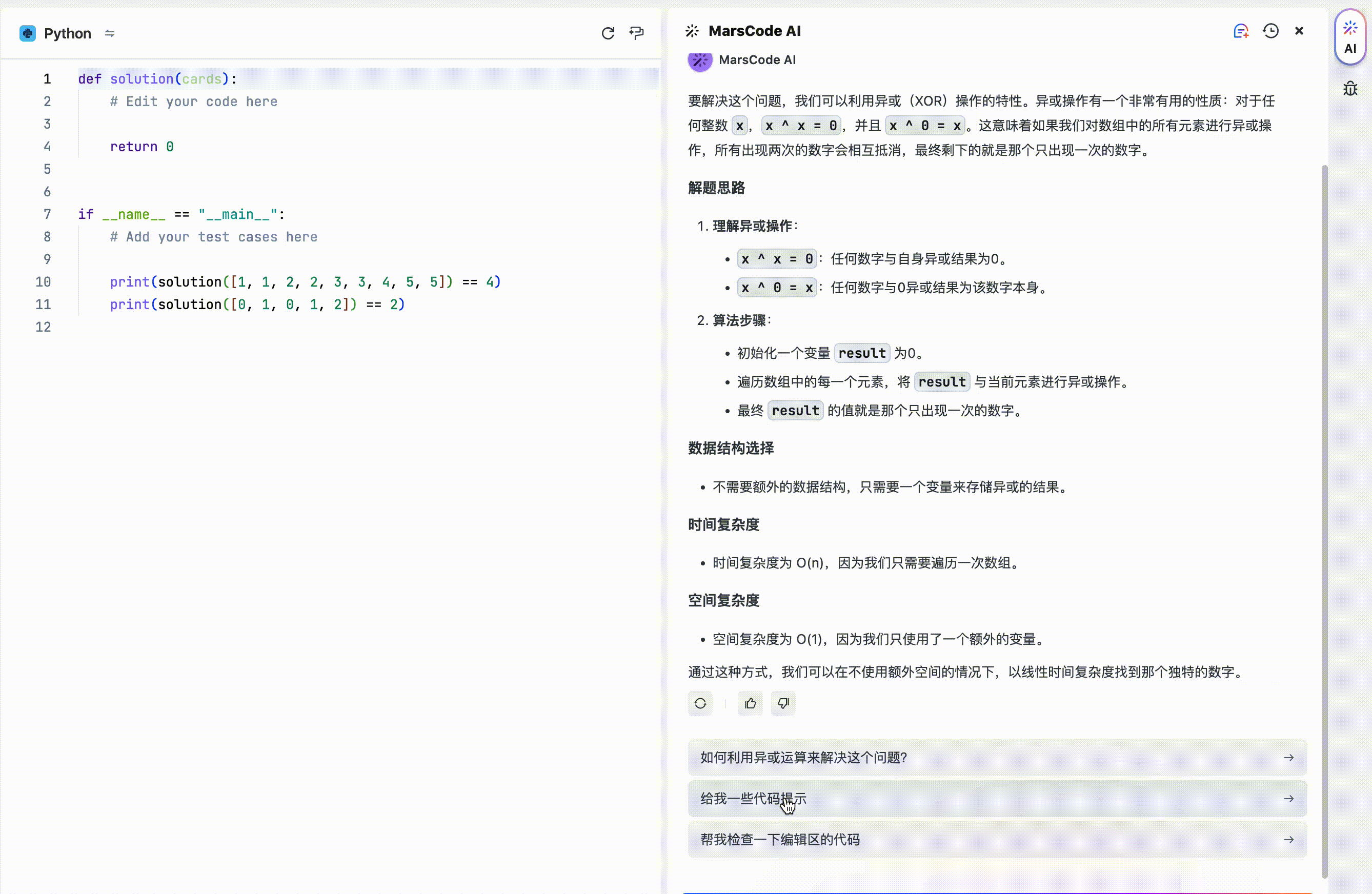
Task: Click the reset code refresh icon
Action: 608,33
